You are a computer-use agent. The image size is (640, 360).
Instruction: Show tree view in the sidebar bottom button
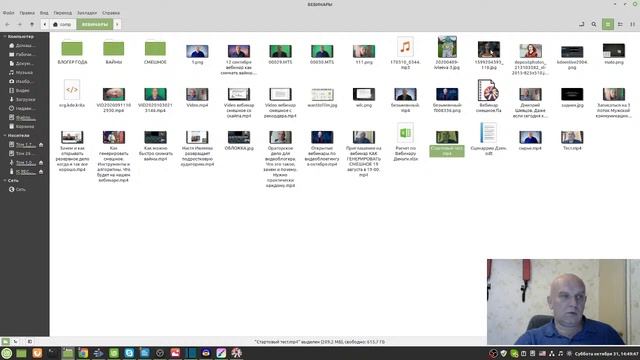16,341
